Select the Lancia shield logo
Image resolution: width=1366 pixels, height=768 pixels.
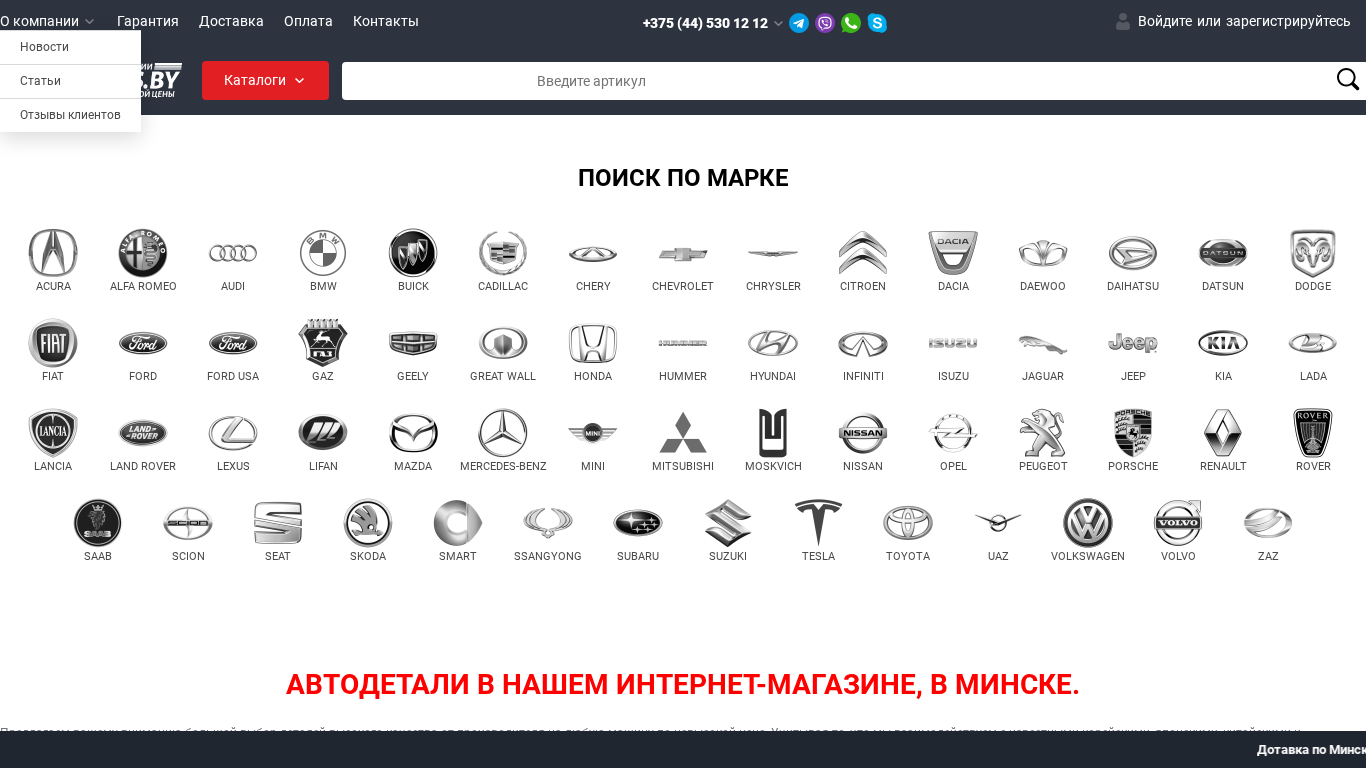(x=53, y=433)
